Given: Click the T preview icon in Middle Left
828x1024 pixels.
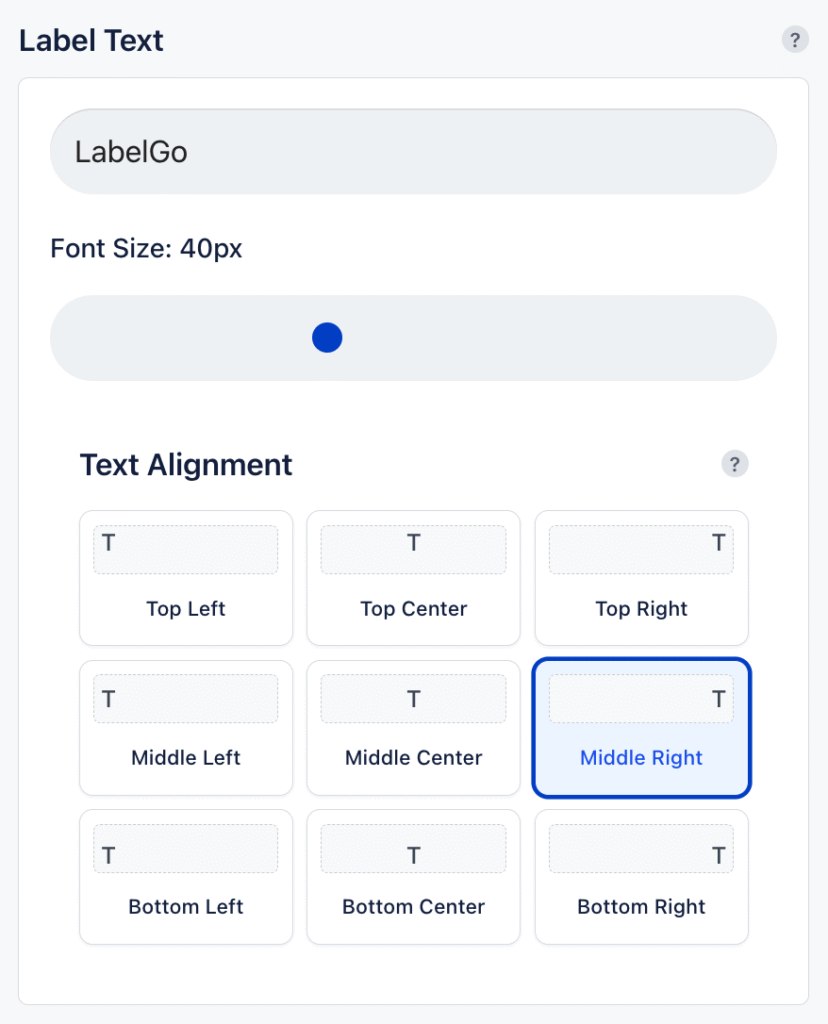Looking at the screenshot, I should 108,699.
